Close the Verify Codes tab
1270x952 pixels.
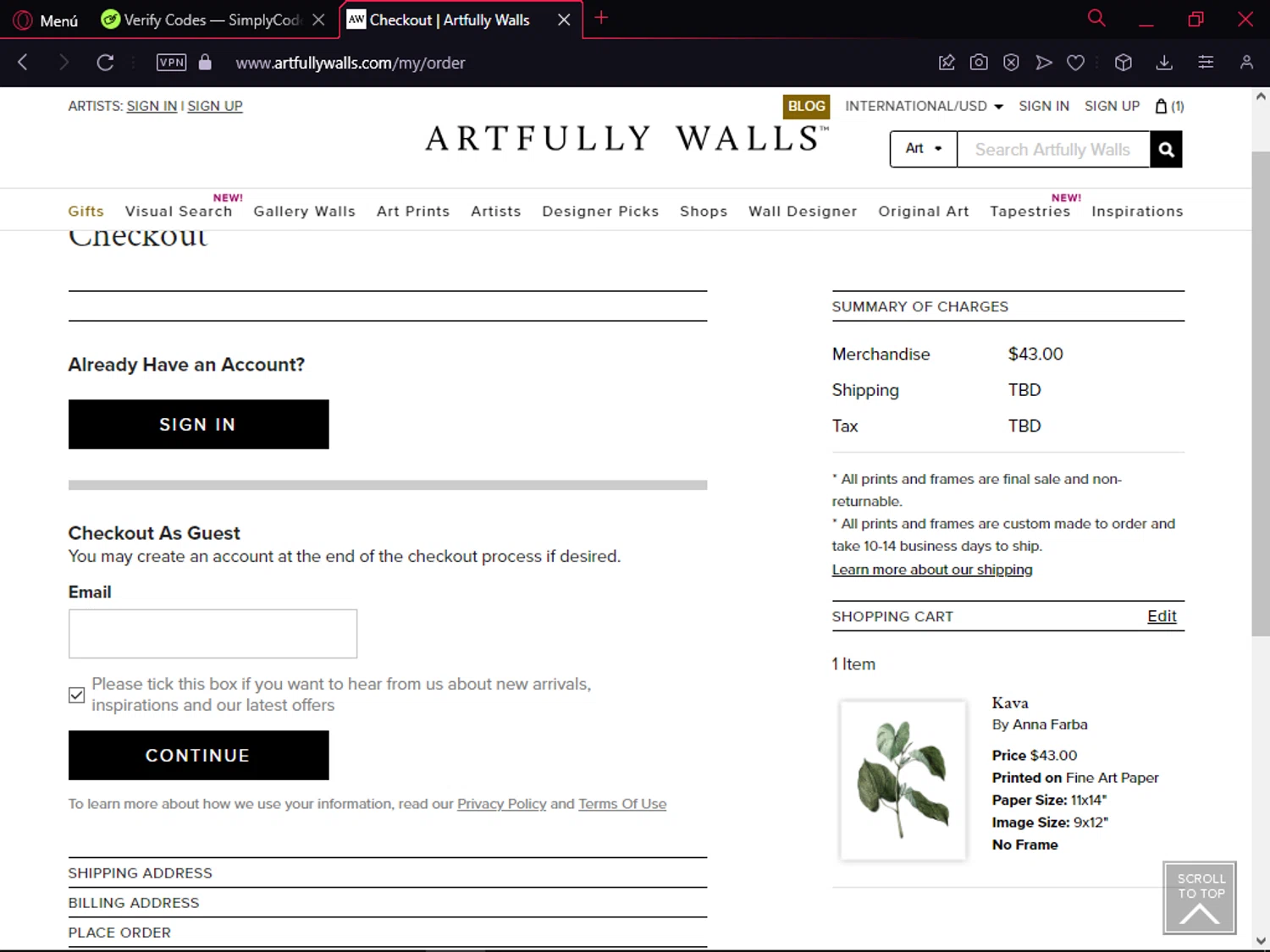[318, 19]
